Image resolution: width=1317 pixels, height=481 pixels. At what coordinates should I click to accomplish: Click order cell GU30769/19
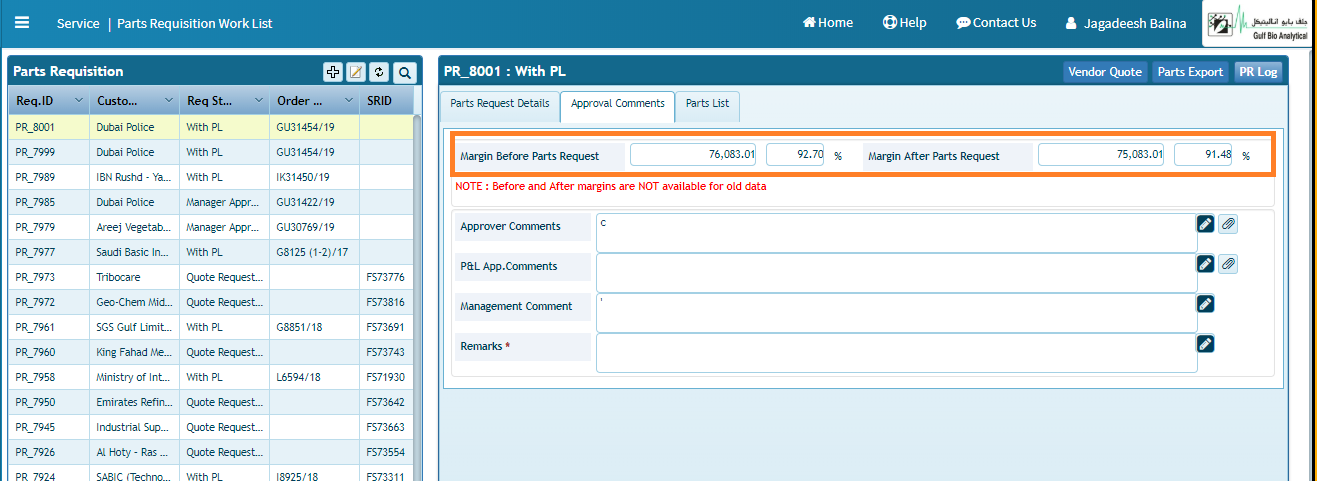coord(314,227)
